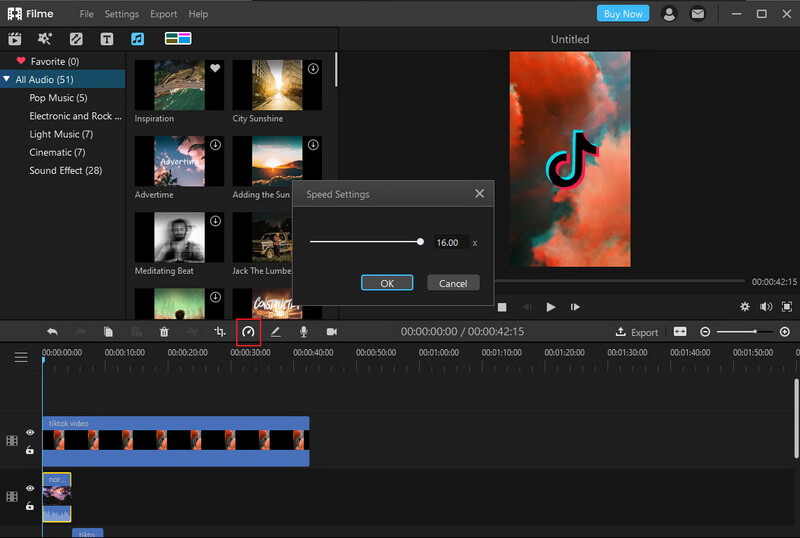800x538 pixels.
Task: Click the speed slider handle
Action: tap(420, 242)
